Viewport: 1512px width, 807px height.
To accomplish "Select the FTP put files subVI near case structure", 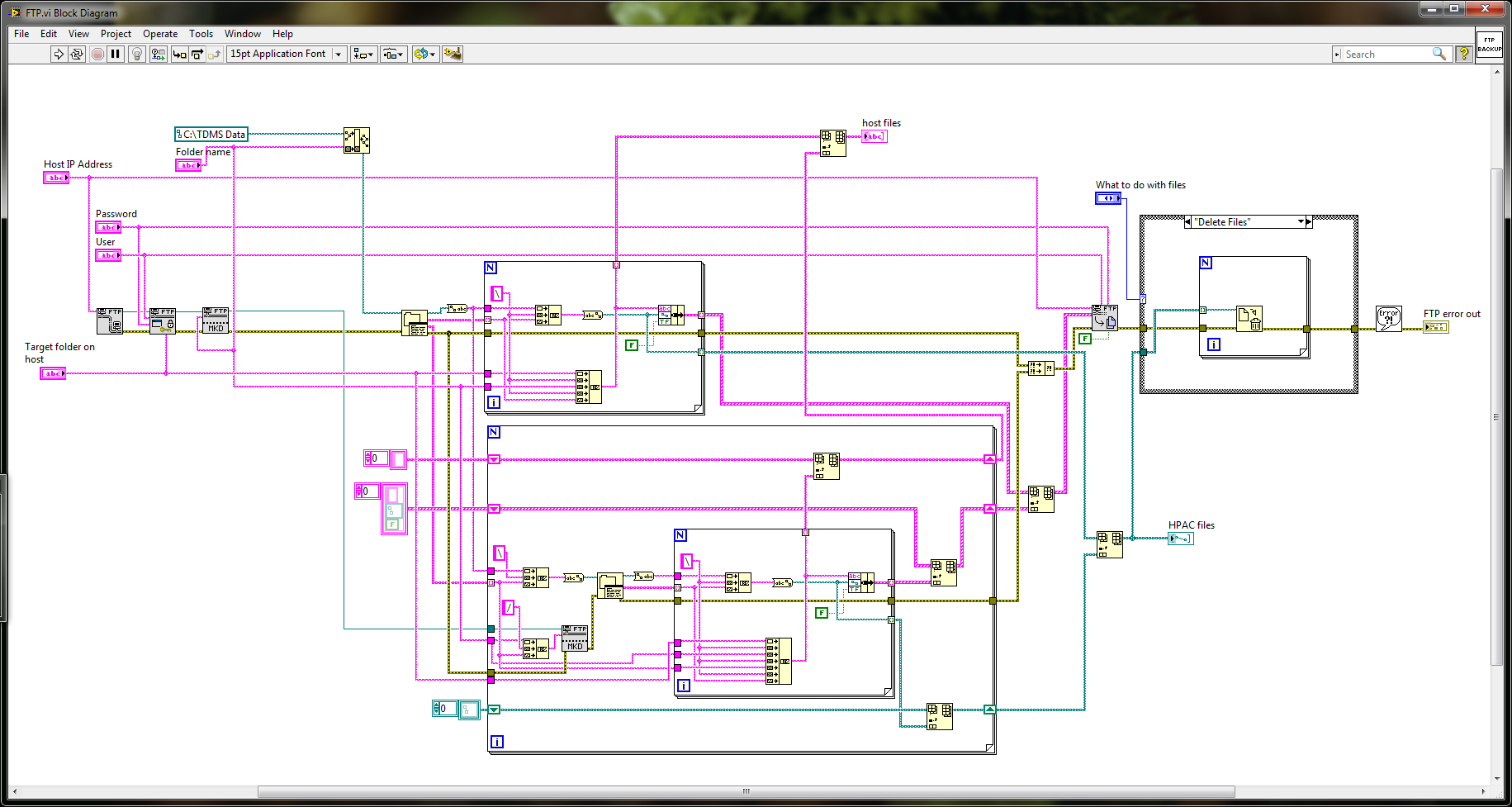I will [x=1105, y=317].
